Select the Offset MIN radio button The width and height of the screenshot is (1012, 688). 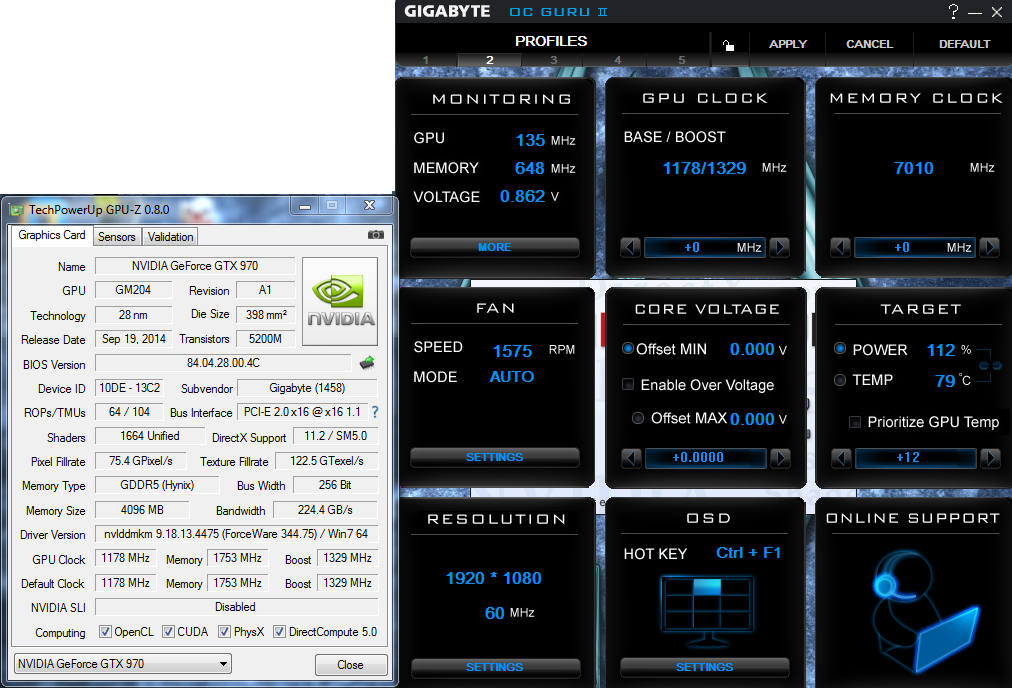point(627,349)
